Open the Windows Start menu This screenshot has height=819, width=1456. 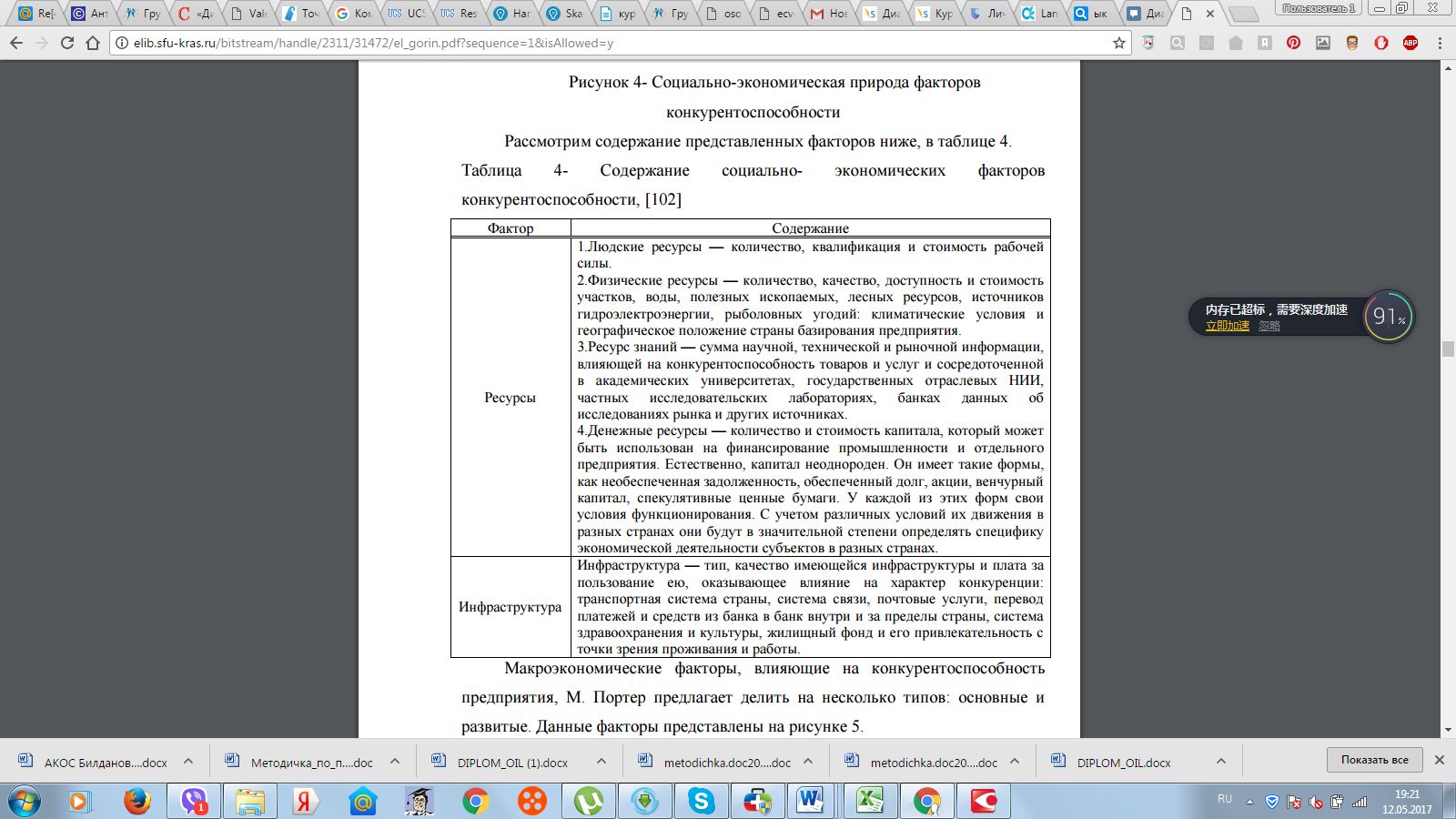point(25,802)
